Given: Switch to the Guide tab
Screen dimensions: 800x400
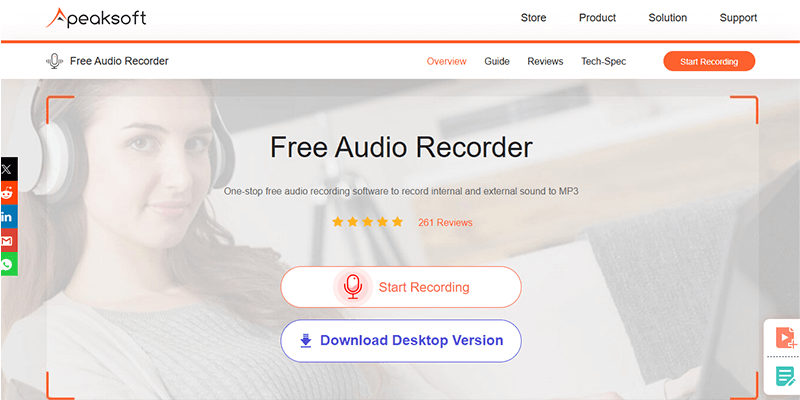Looking at the screenshot, I should (x=497, y=61).
